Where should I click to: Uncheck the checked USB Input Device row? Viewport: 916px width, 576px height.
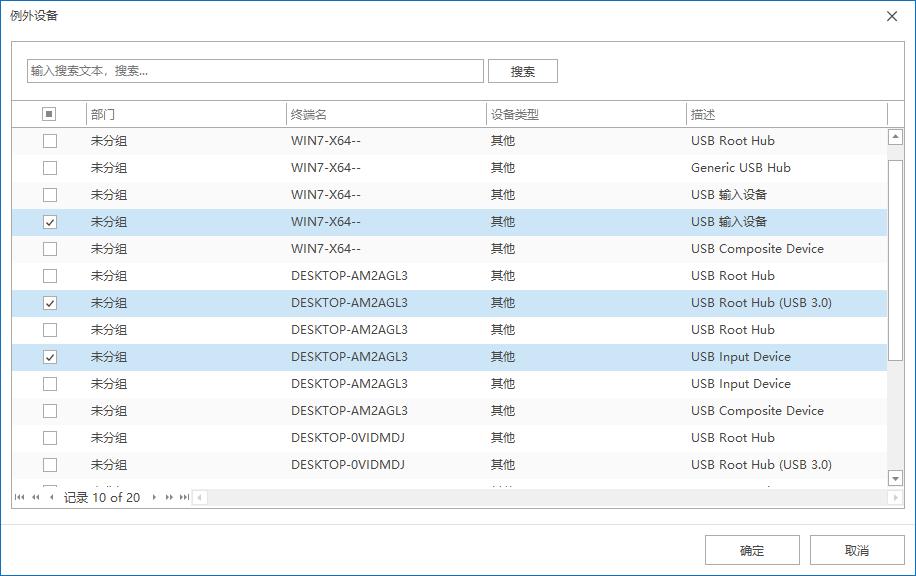(x=49, y=357)
